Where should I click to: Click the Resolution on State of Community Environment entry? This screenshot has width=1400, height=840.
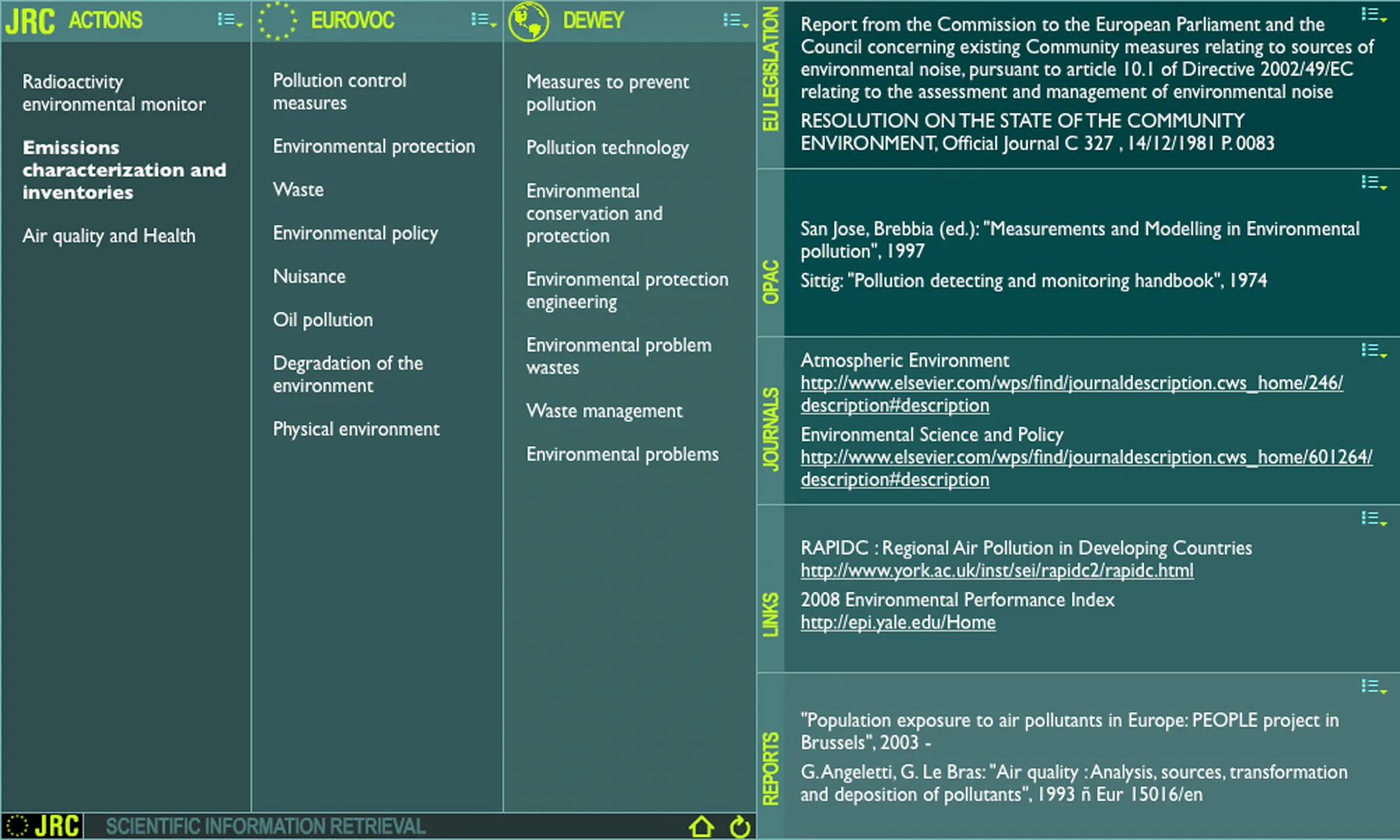1037,132
